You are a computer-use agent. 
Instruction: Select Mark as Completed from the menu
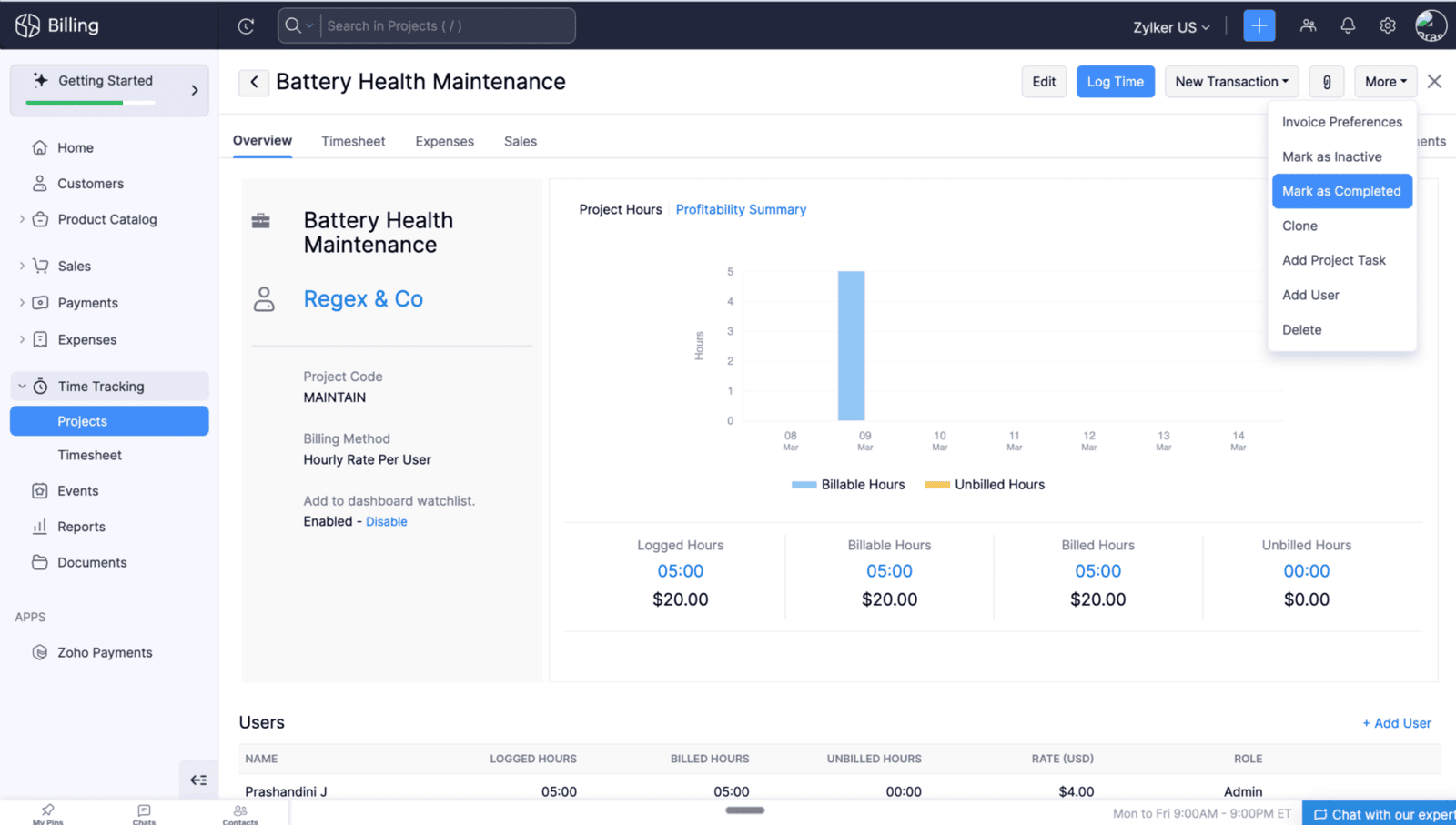1341,191
